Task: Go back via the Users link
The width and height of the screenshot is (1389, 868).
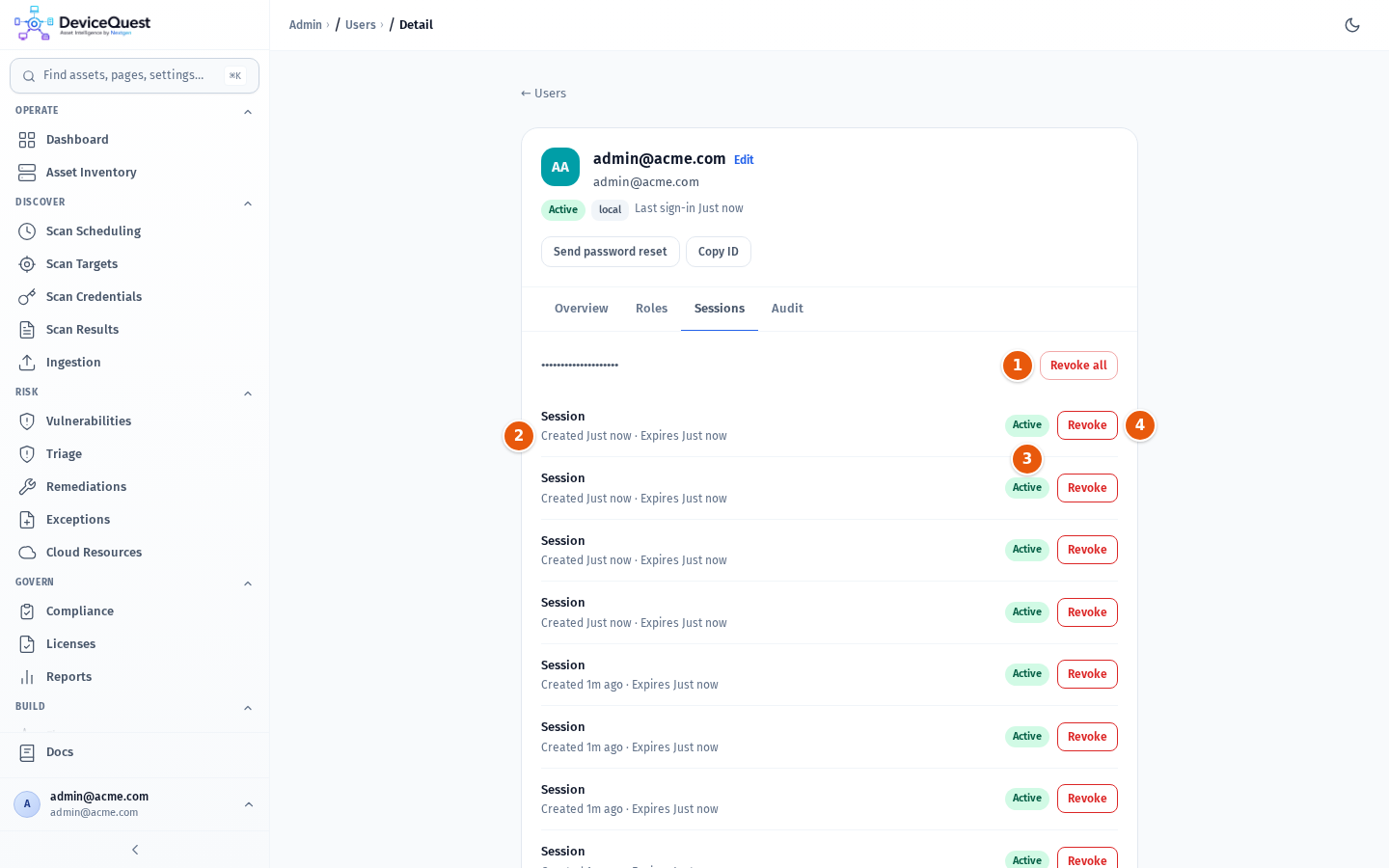Action: click(544, 94)
